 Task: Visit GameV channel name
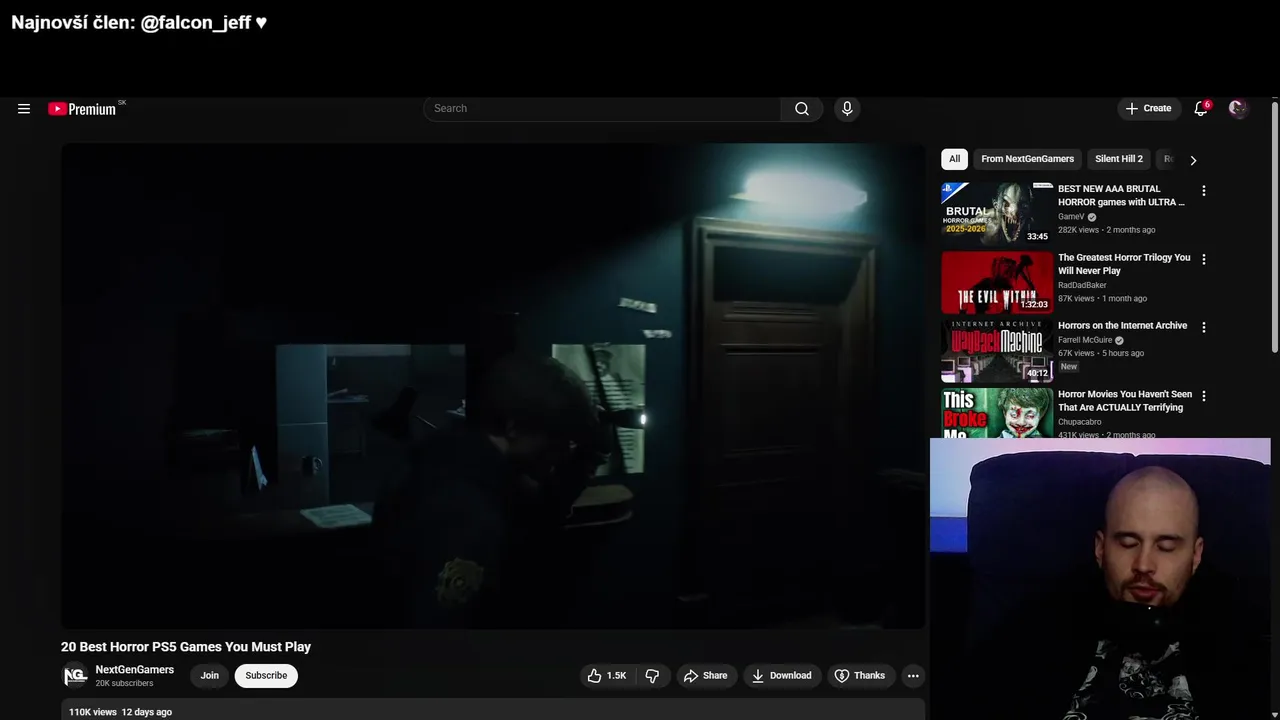(x=1071, y=217)
